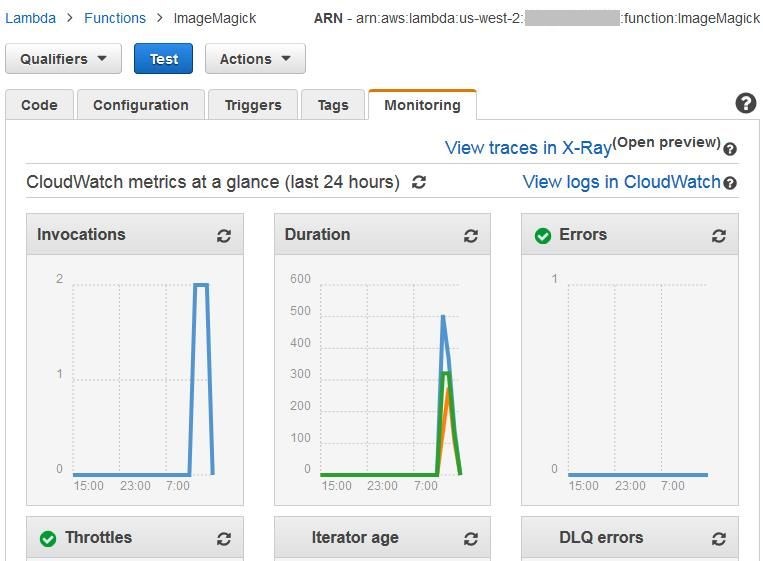
Task: Click the Invocations panel title
Action: (x=81, y=235)
